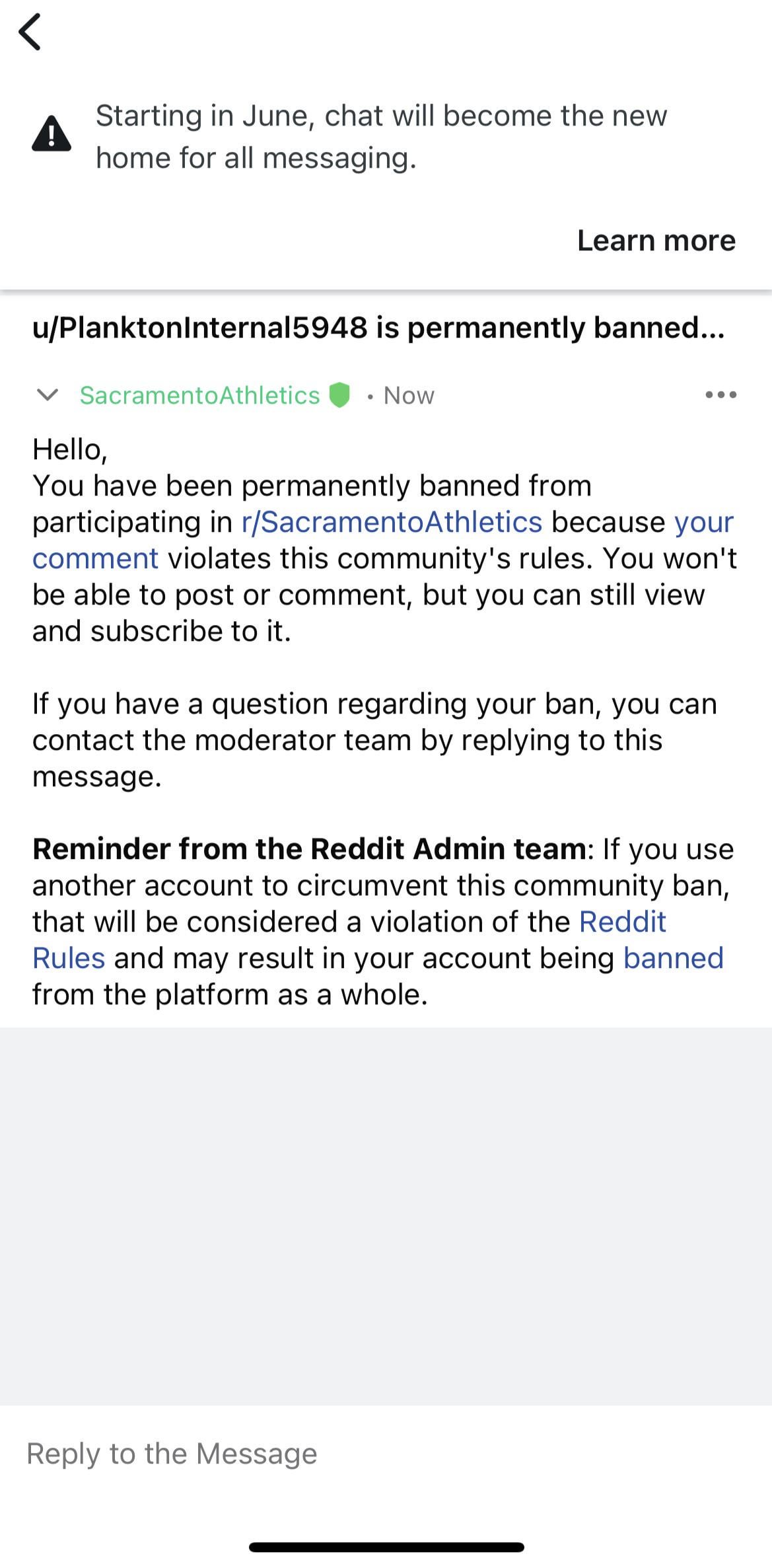Tap the empty gray area below message
Screen dimensions: 772x1568
point(386,1216)
